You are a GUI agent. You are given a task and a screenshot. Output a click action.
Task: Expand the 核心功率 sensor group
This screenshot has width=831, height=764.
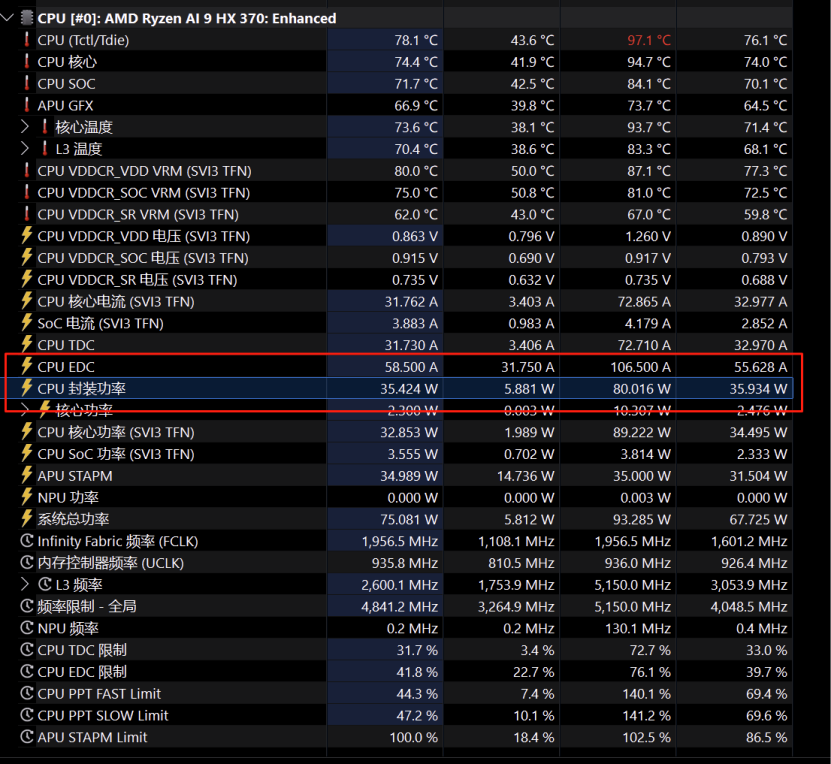click(x=24, y=409)
